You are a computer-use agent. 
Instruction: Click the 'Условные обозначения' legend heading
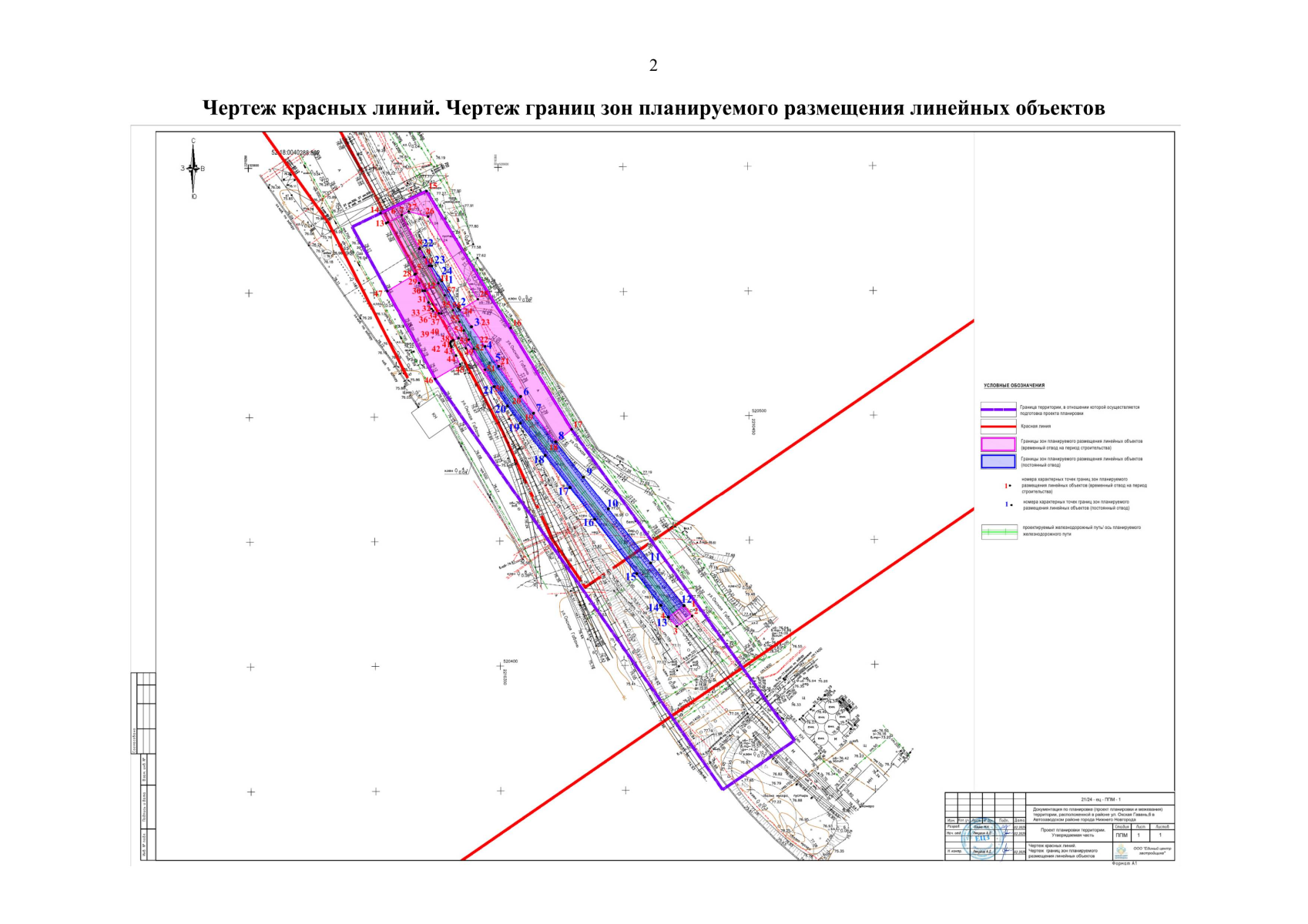pos(1014,386)
